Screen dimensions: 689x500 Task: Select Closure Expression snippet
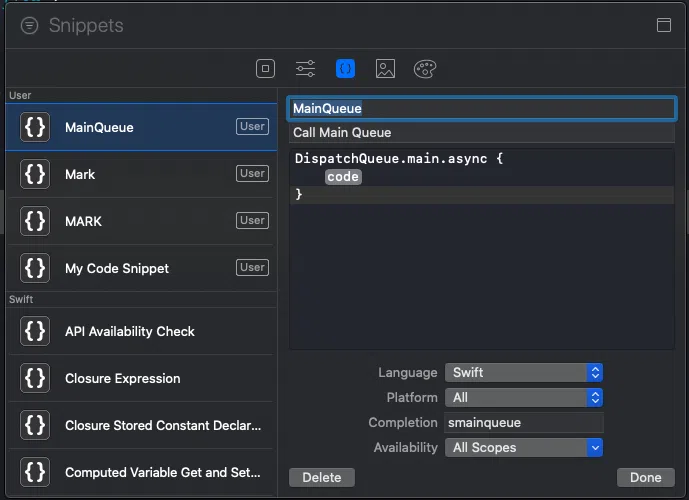tap(141, 378)
